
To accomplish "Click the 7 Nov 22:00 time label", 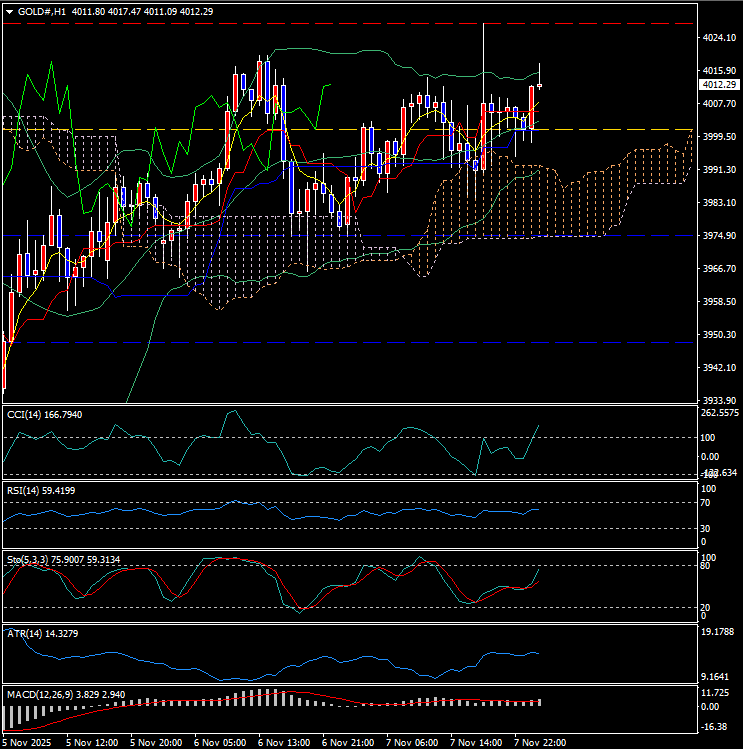I will pos(541,742).
